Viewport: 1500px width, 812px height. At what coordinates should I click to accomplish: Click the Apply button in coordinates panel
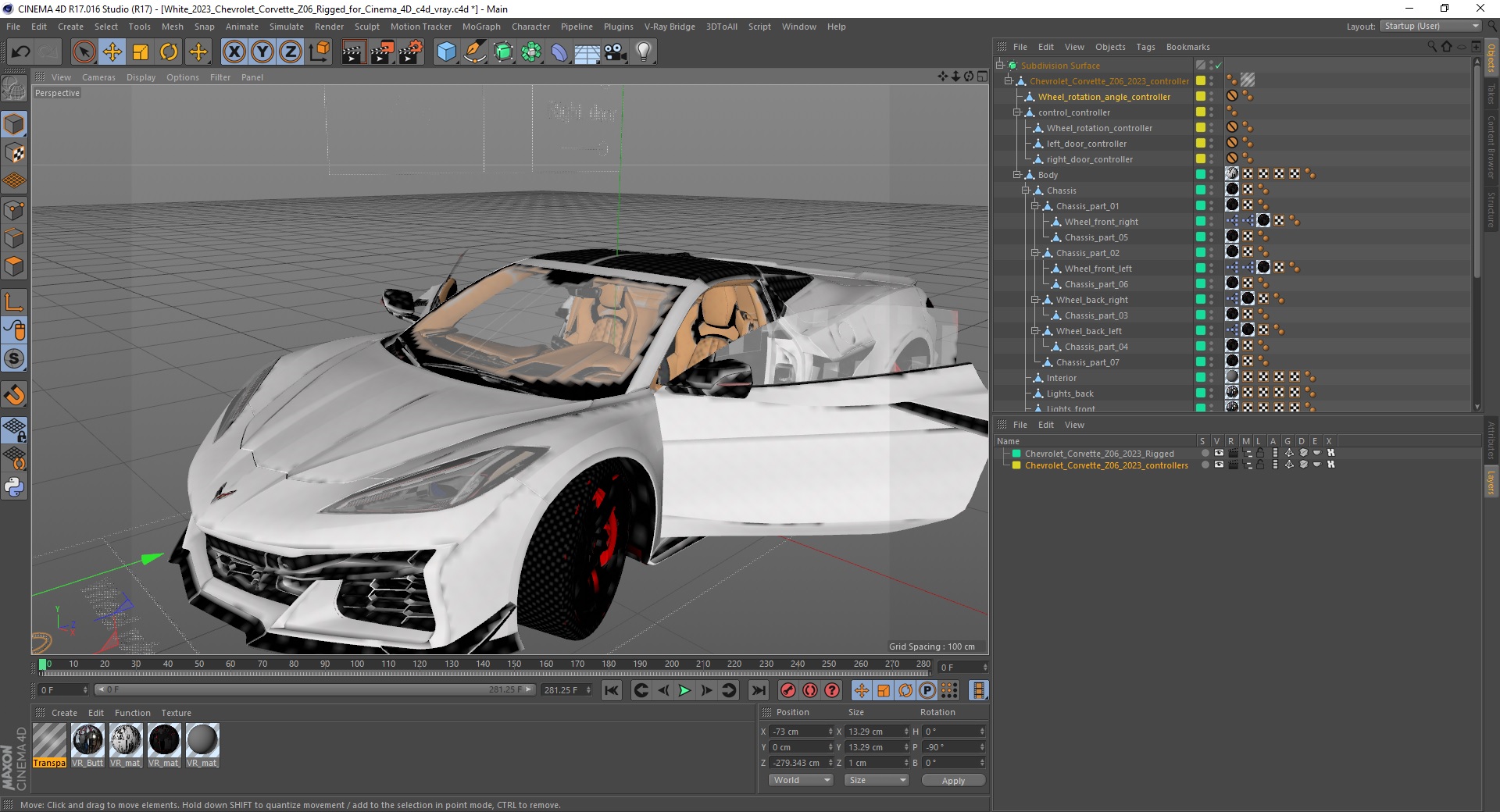tap(953, 781)
